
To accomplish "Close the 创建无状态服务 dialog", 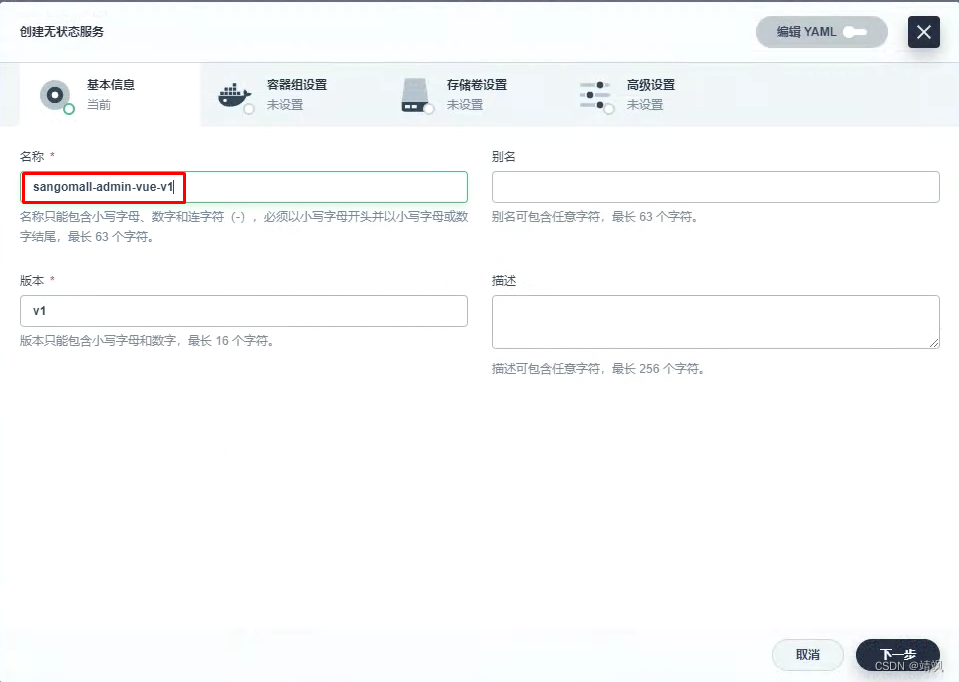I will tap(923, 32).
